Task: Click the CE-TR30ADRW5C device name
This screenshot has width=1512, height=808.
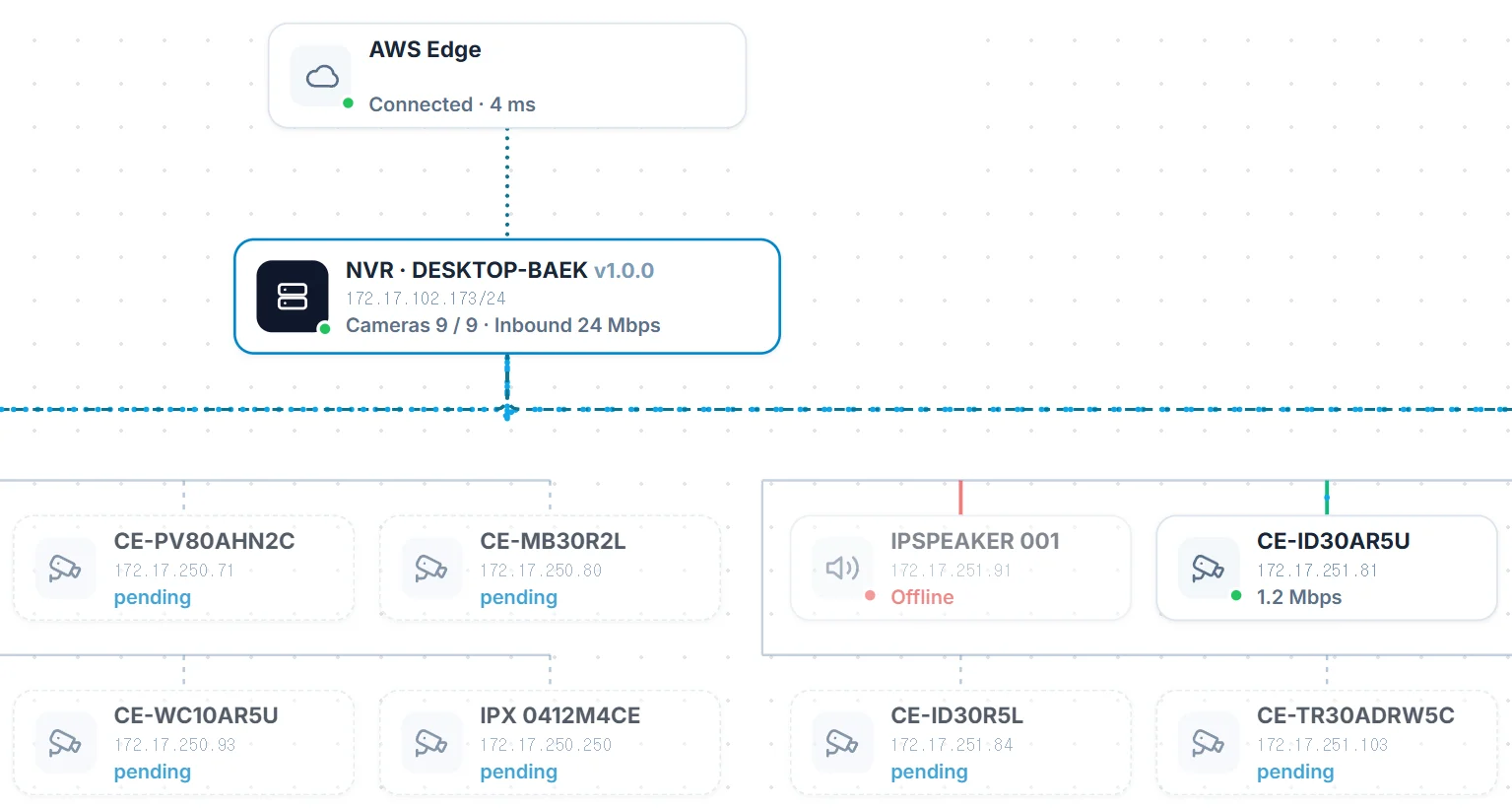Action: [x=1355, y=715]
